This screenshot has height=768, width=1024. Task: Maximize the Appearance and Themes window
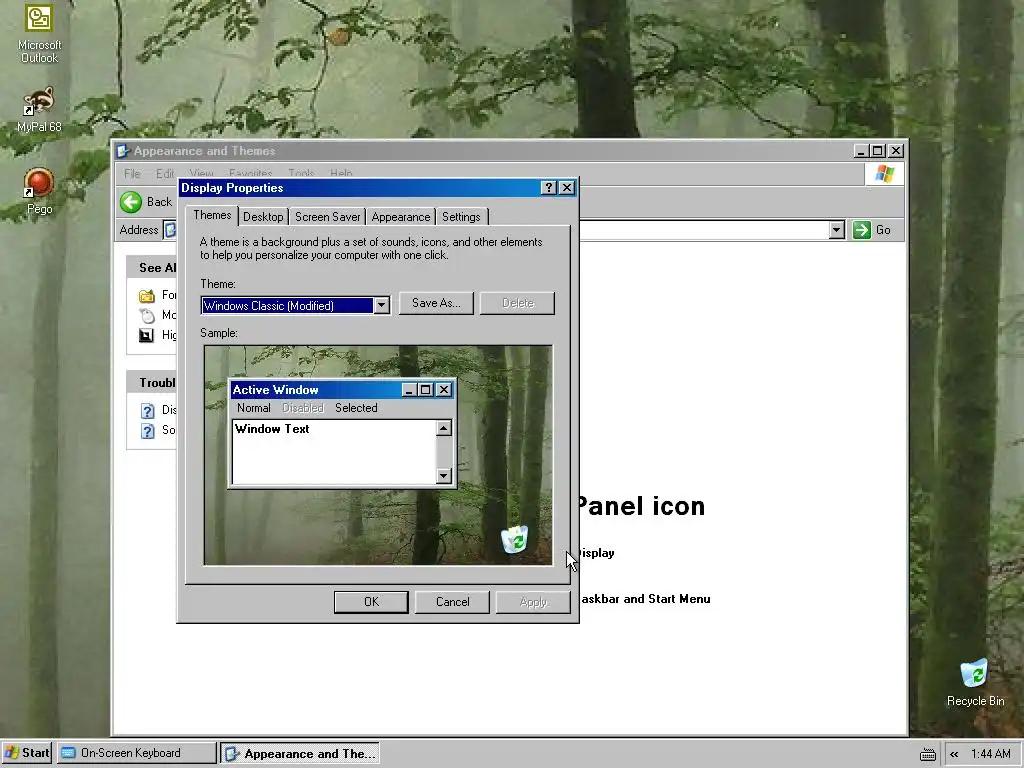click(878, 151)
